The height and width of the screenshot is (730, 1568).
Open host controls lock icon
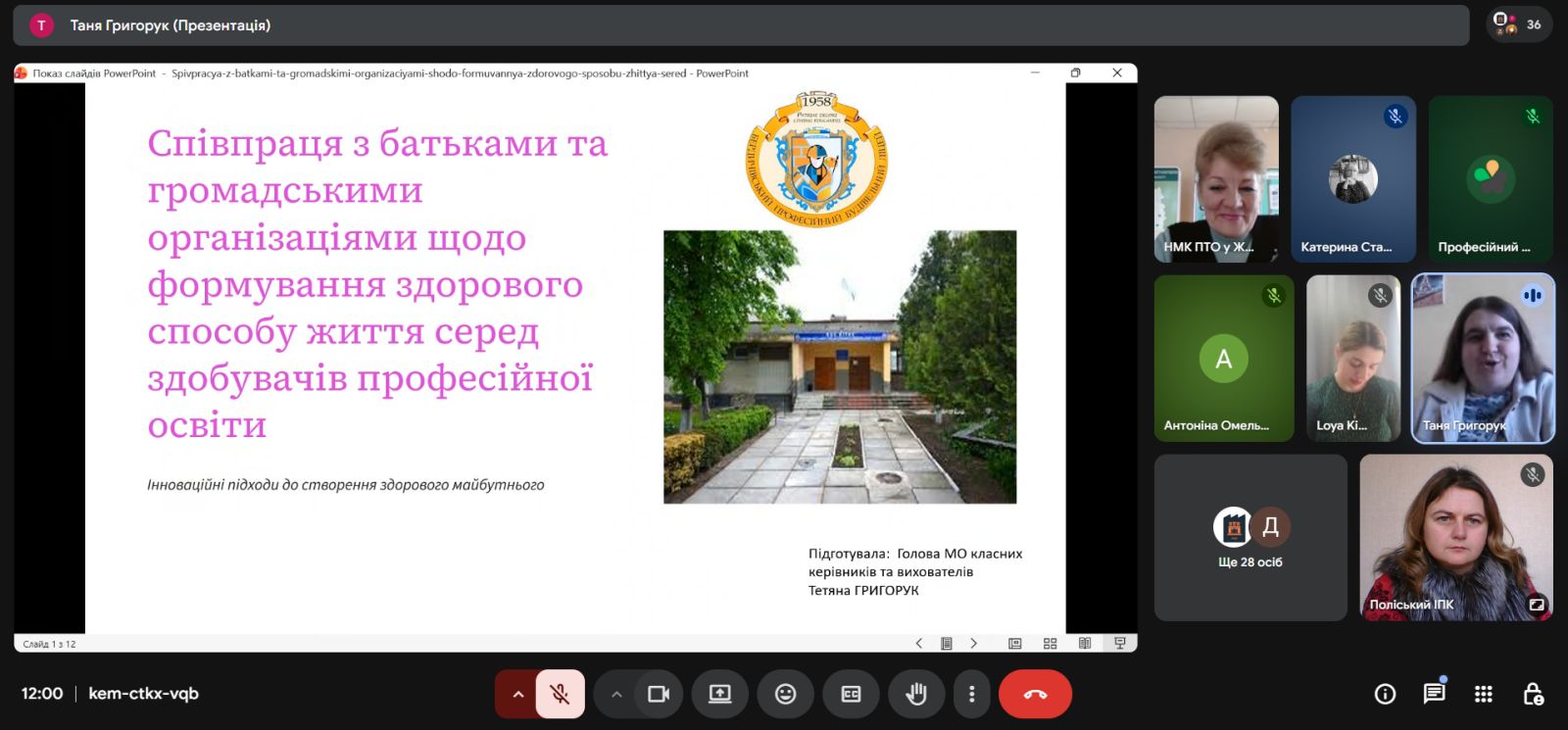pyautogui.click(x=1533, y=694)
